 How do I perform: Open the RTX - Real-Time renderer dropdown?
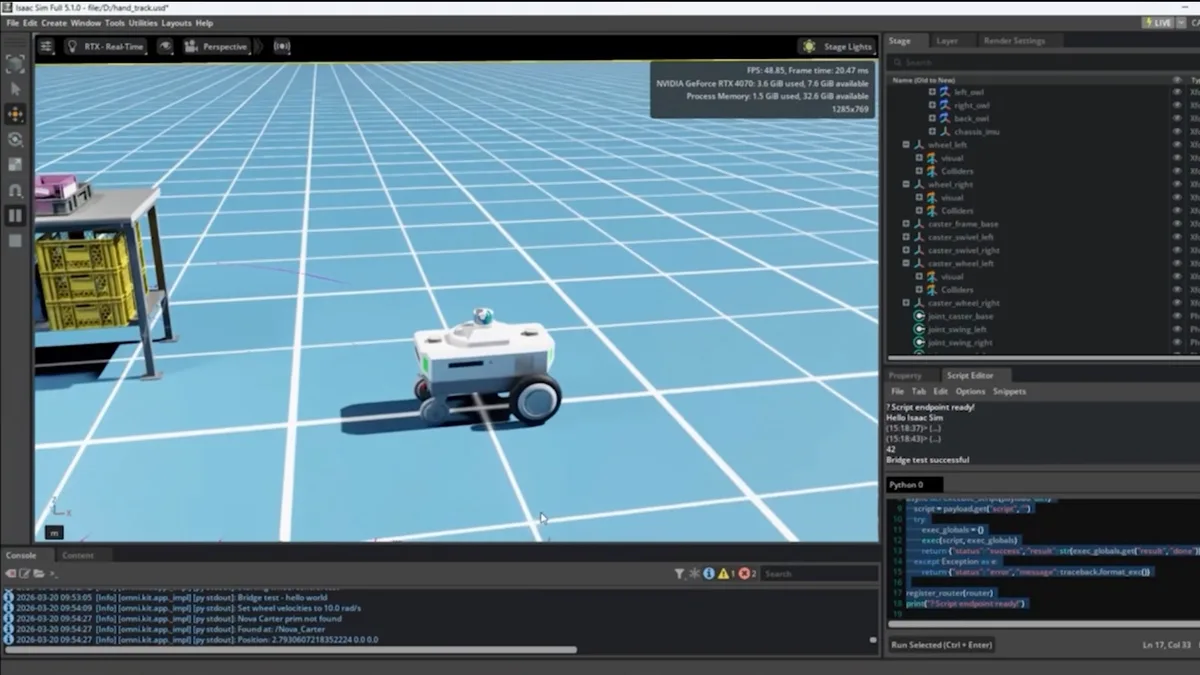[x=106, y=46]
